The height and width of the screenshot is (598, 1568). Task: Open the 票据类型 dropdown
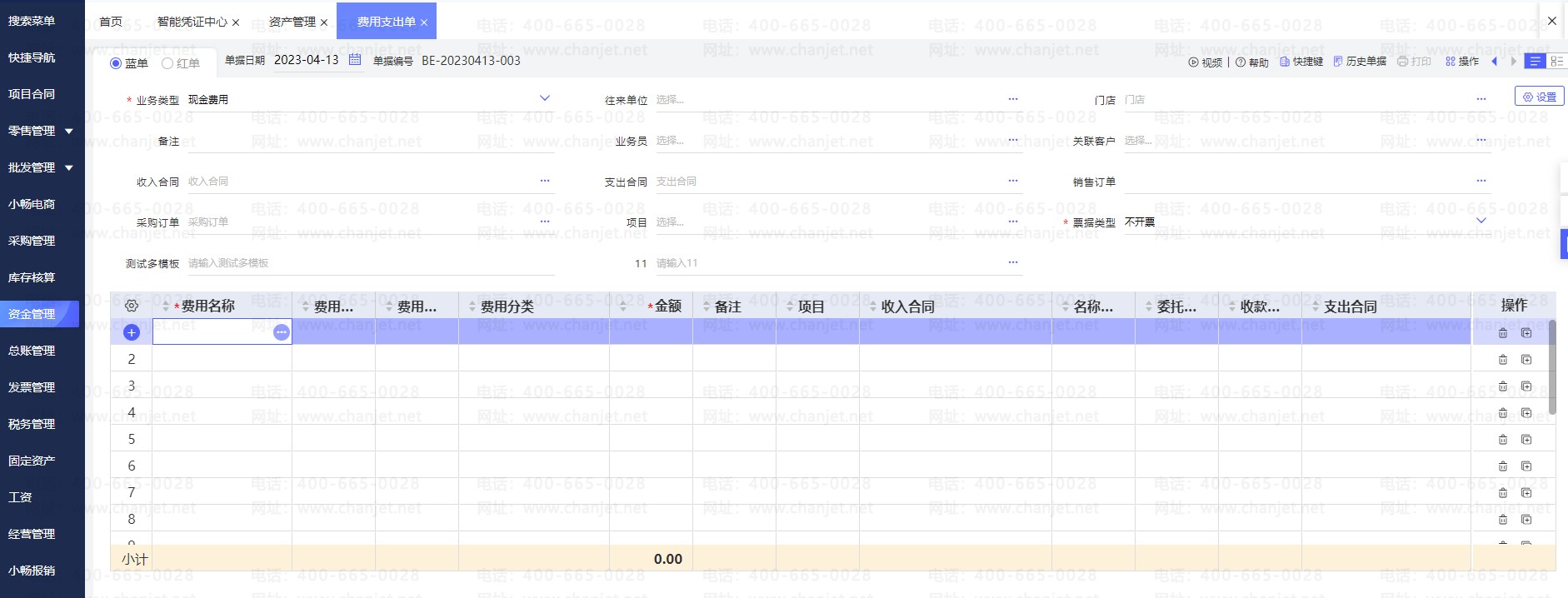(x=1481, y=221)
